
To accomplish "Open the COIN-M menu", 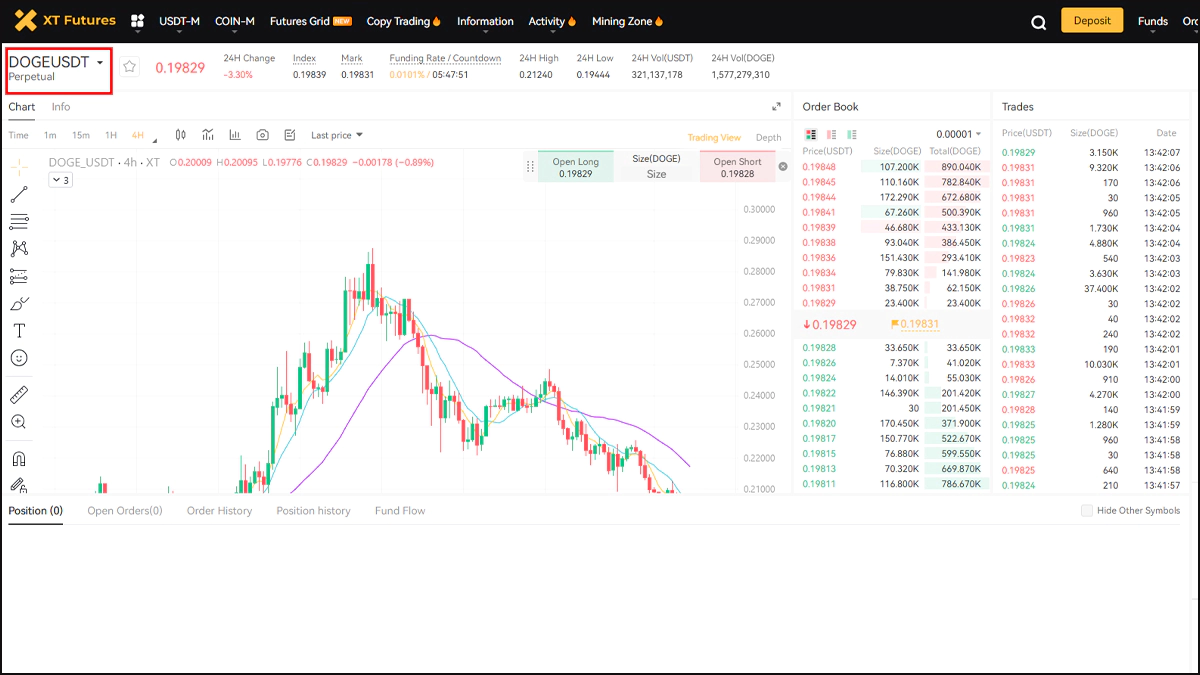I will tap(234, 21).
